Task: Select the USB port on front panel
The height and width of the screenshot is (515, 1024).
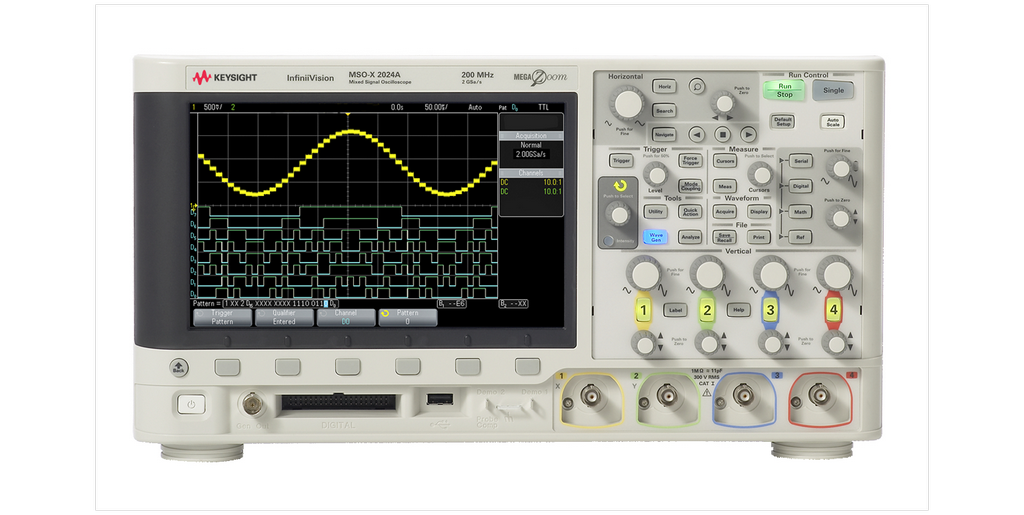Action: (437, 400)
